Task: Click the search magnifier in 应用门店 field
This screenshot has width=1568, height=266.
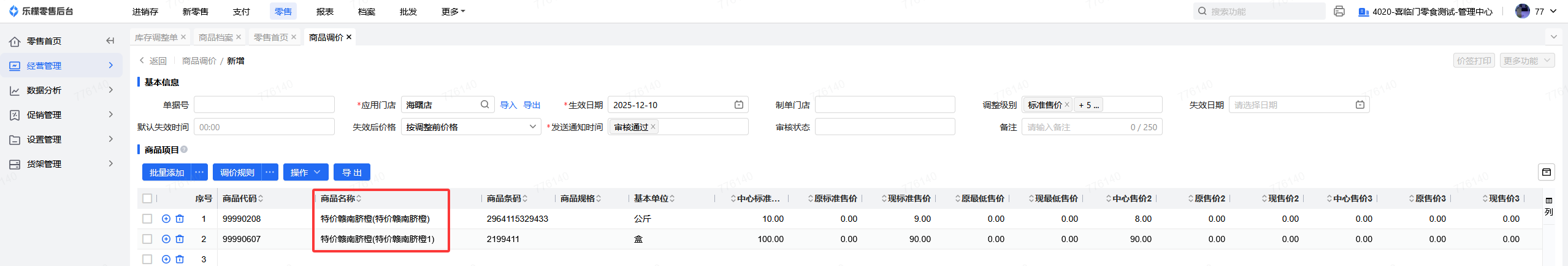Action: (x=484, y=104)
